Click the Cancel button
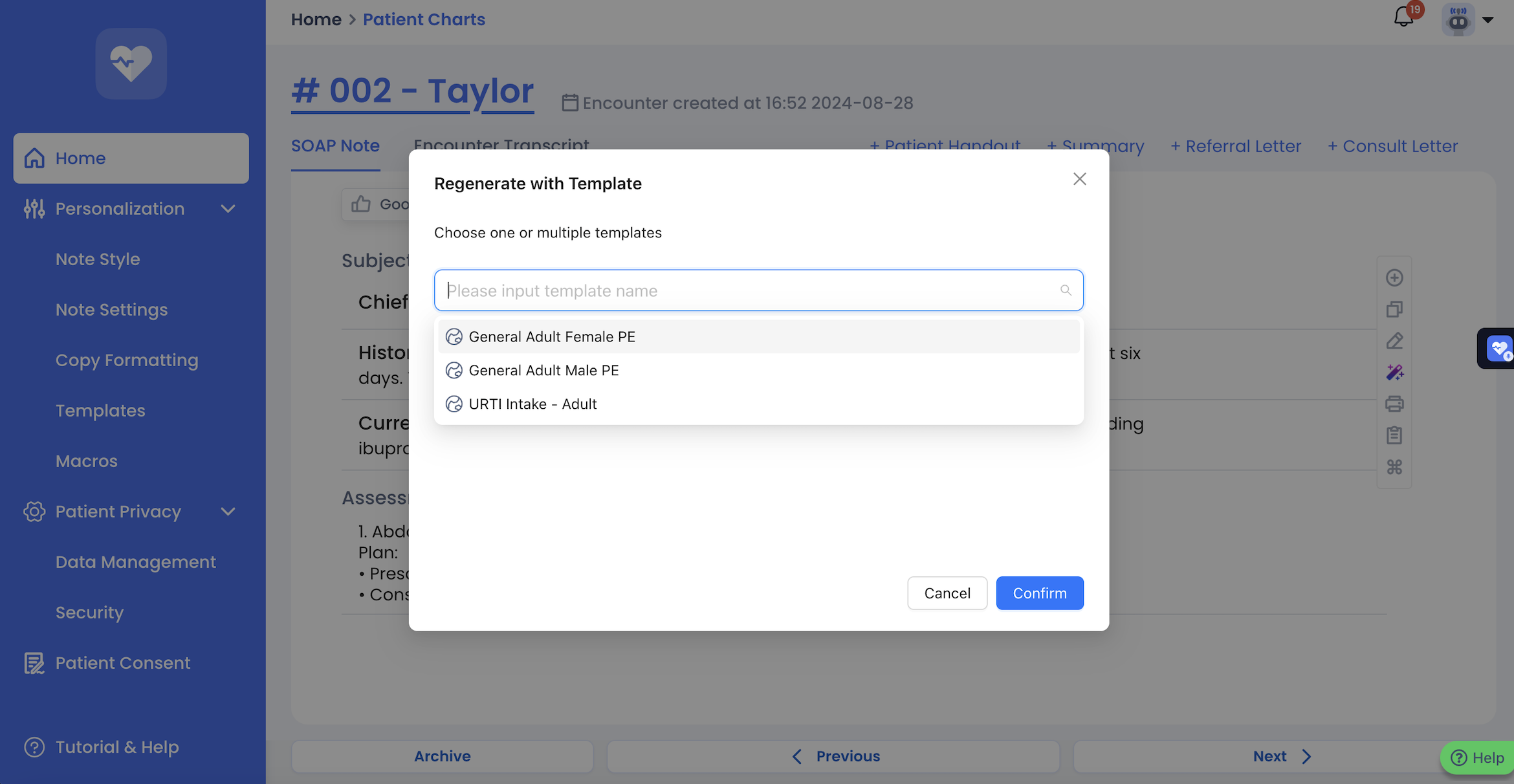Image resolution: width=1514 pixels, height=784 pixels. (947, 593)
